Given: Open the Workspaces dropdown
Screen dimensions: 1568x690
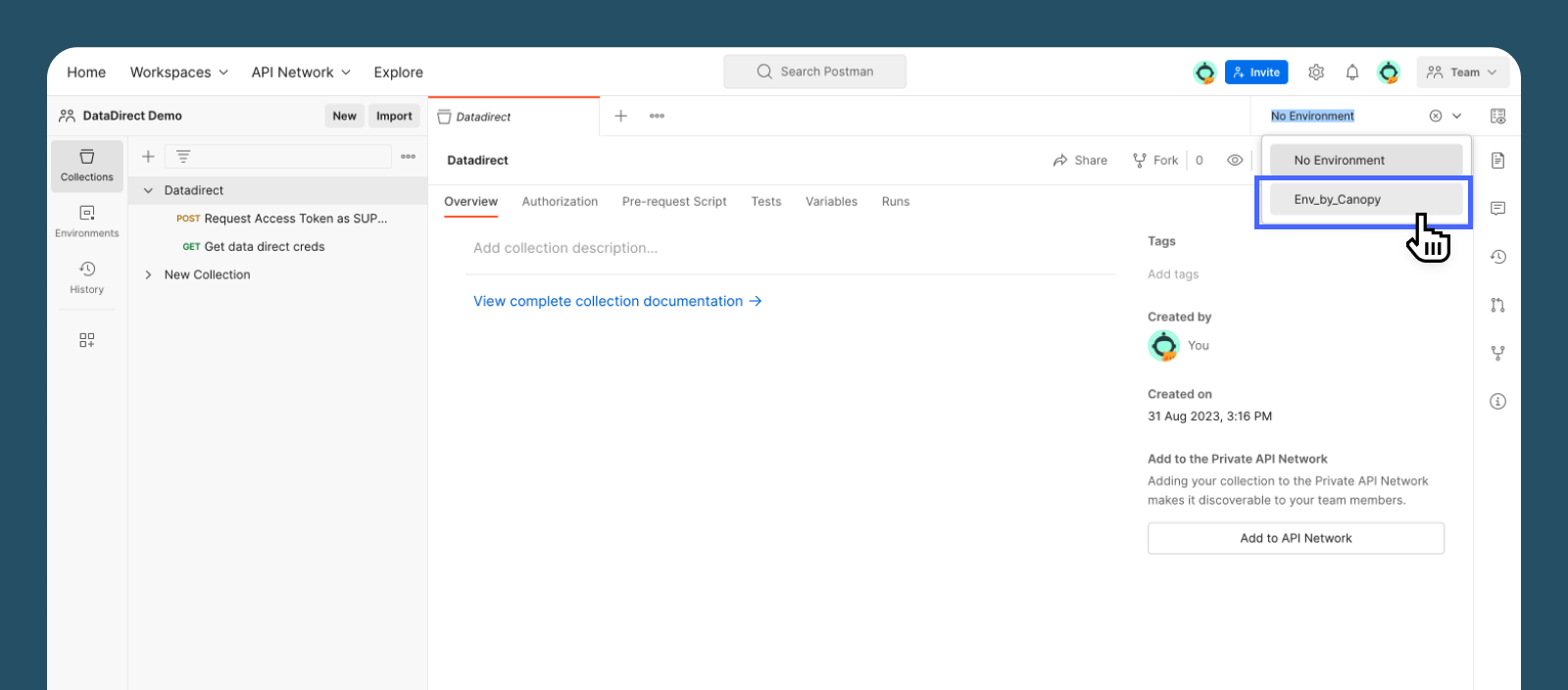Looking at the screenshot, I should click(179, 73).
